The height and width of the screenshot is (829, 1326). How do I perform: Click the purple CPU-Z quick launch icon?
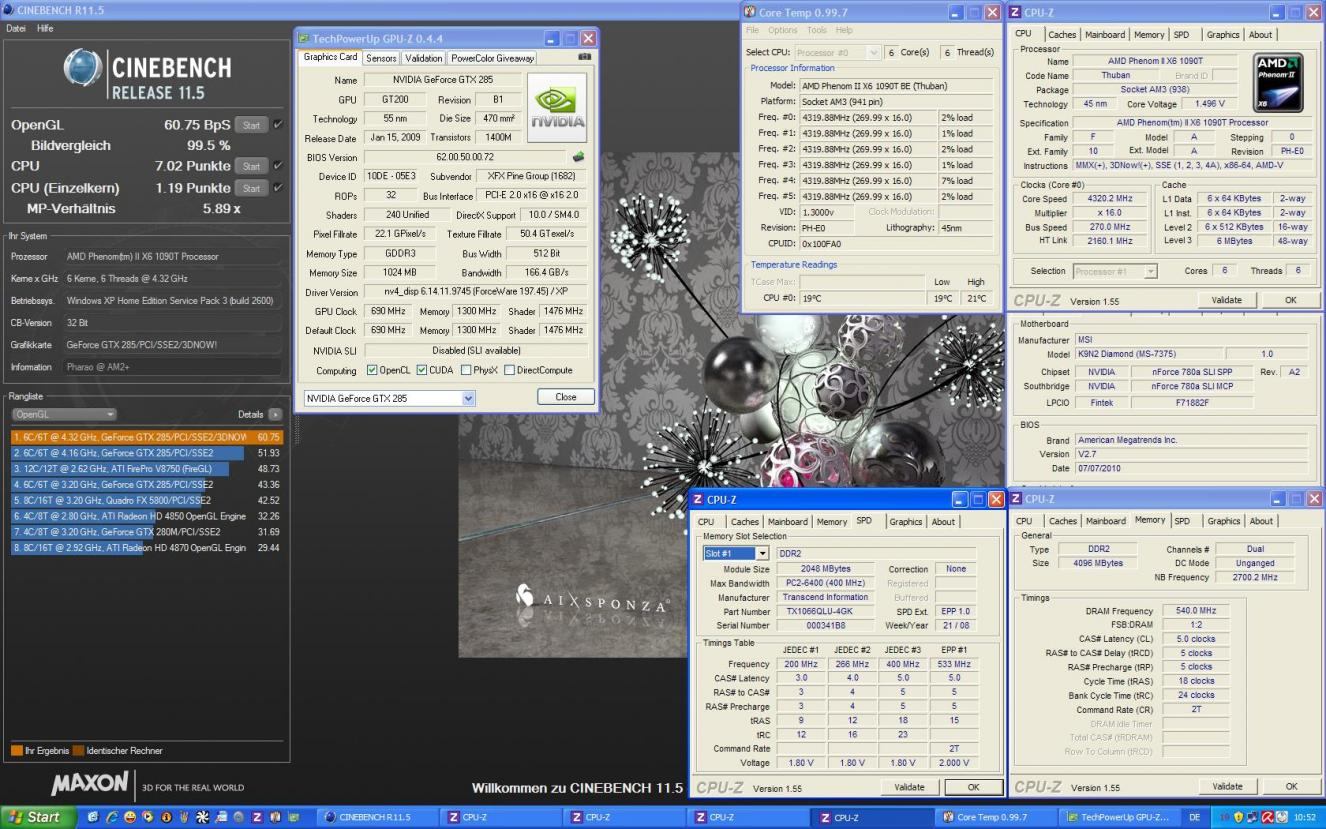coord(258,817)
